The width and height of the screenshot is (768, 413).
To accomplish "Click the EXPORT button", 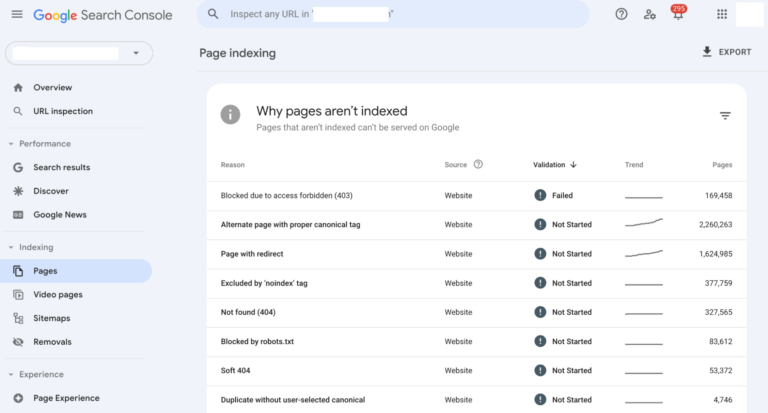I will click(726, 52).
